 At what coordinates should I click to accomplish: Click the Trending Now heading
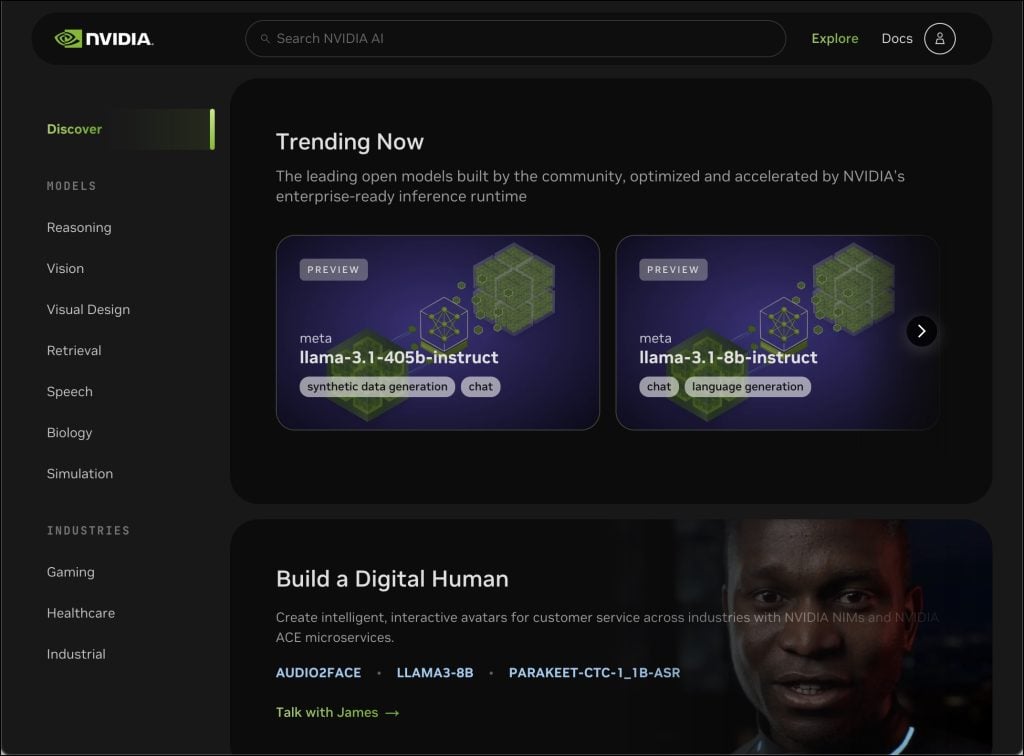pos(349,142)
